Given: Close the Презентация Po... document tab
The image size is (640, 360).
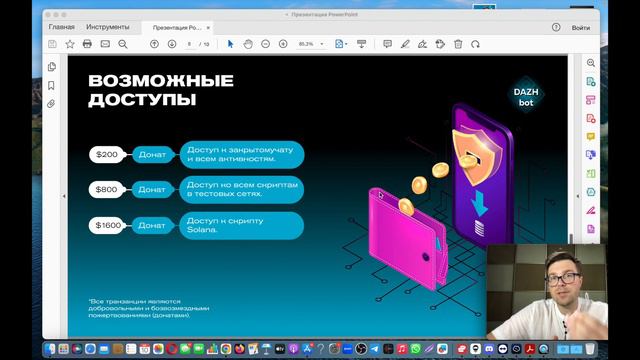Looking at the screenshot, I should point(208,28).
